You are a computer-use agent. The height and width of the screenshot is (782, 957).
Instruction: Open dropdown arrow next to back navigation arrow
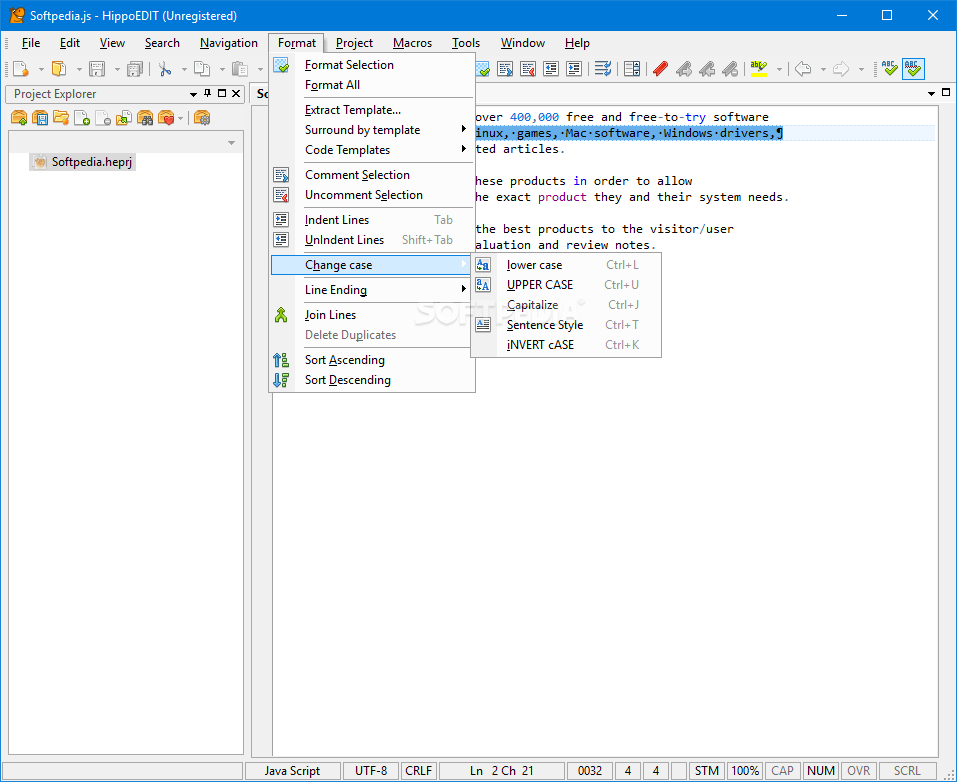(x=823, y=69)
